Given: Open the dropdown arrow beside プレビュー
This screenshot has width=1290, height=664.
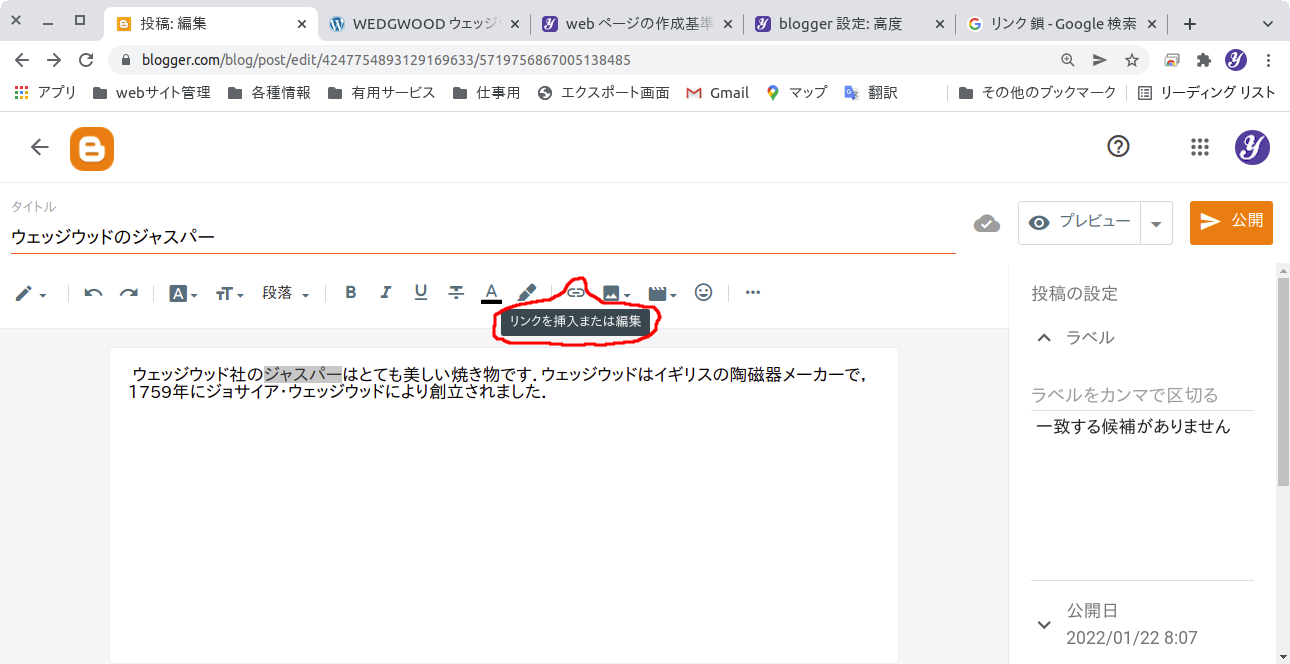Looking at the screenshot, I should pyautogui.click(x=1156, y=223).
